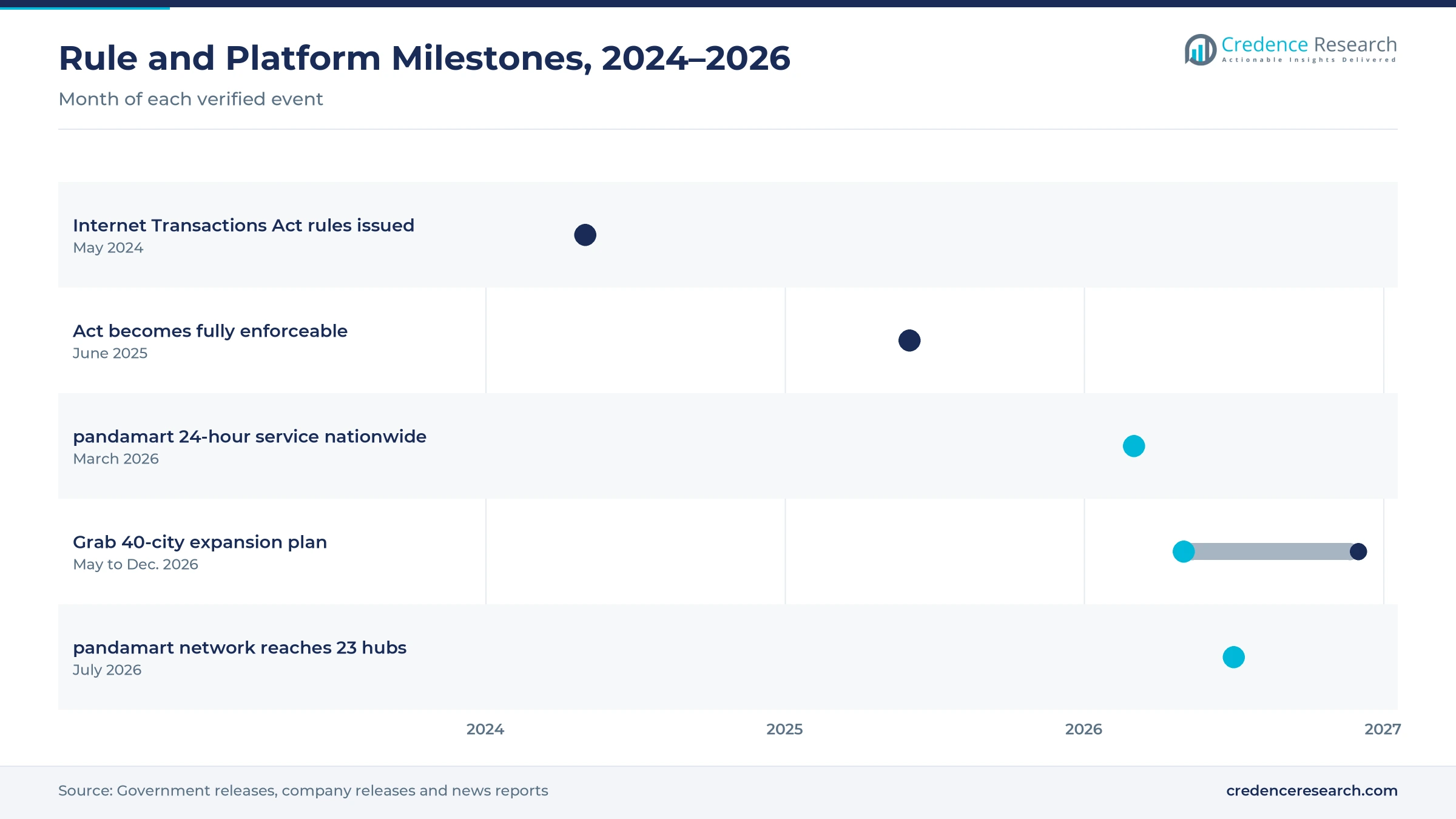Click the Grab expansion end dot (Dec. 2026)

(1358, 551)
